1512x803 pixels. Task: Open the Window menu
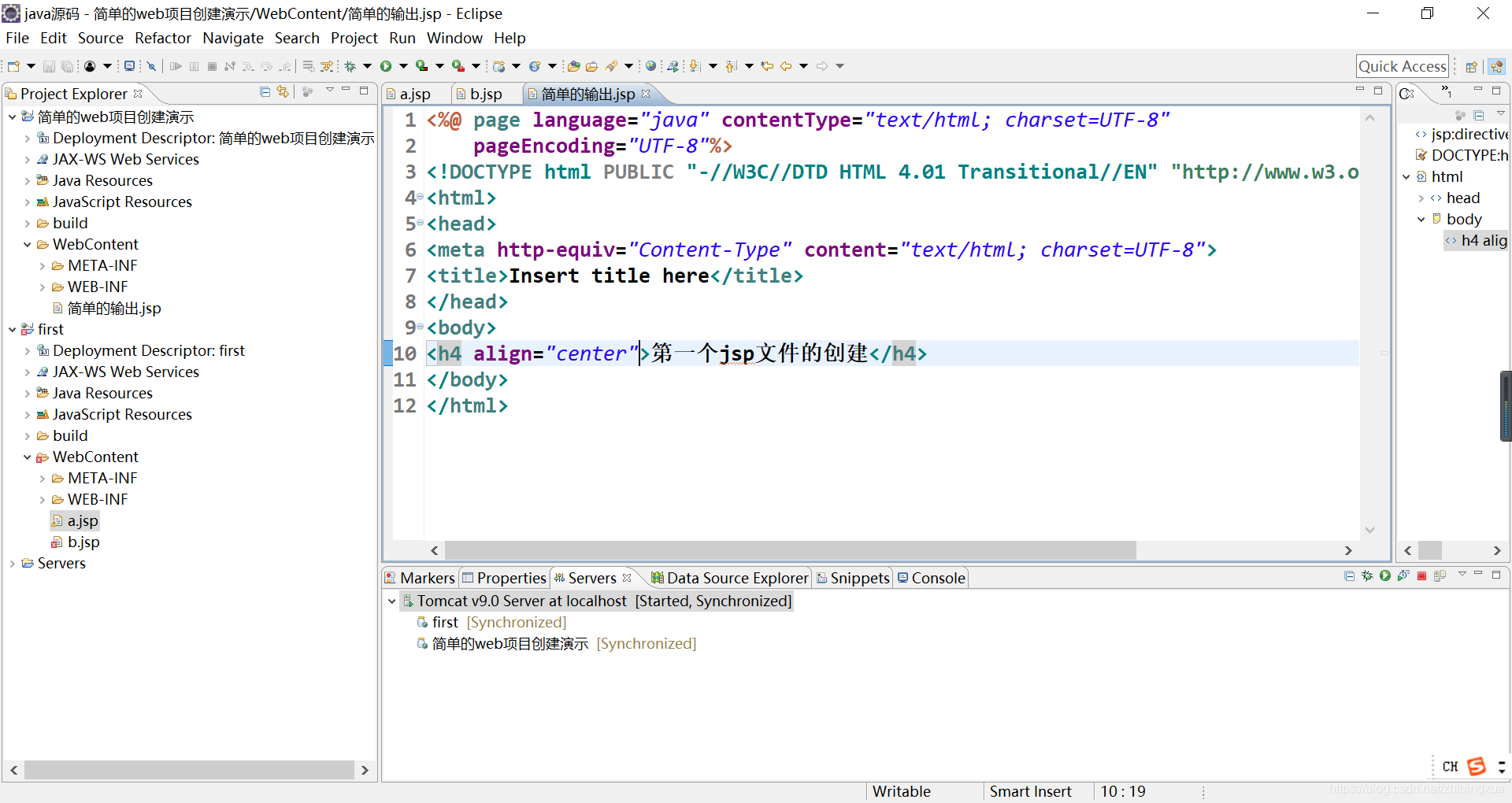(x=454, y=38)
